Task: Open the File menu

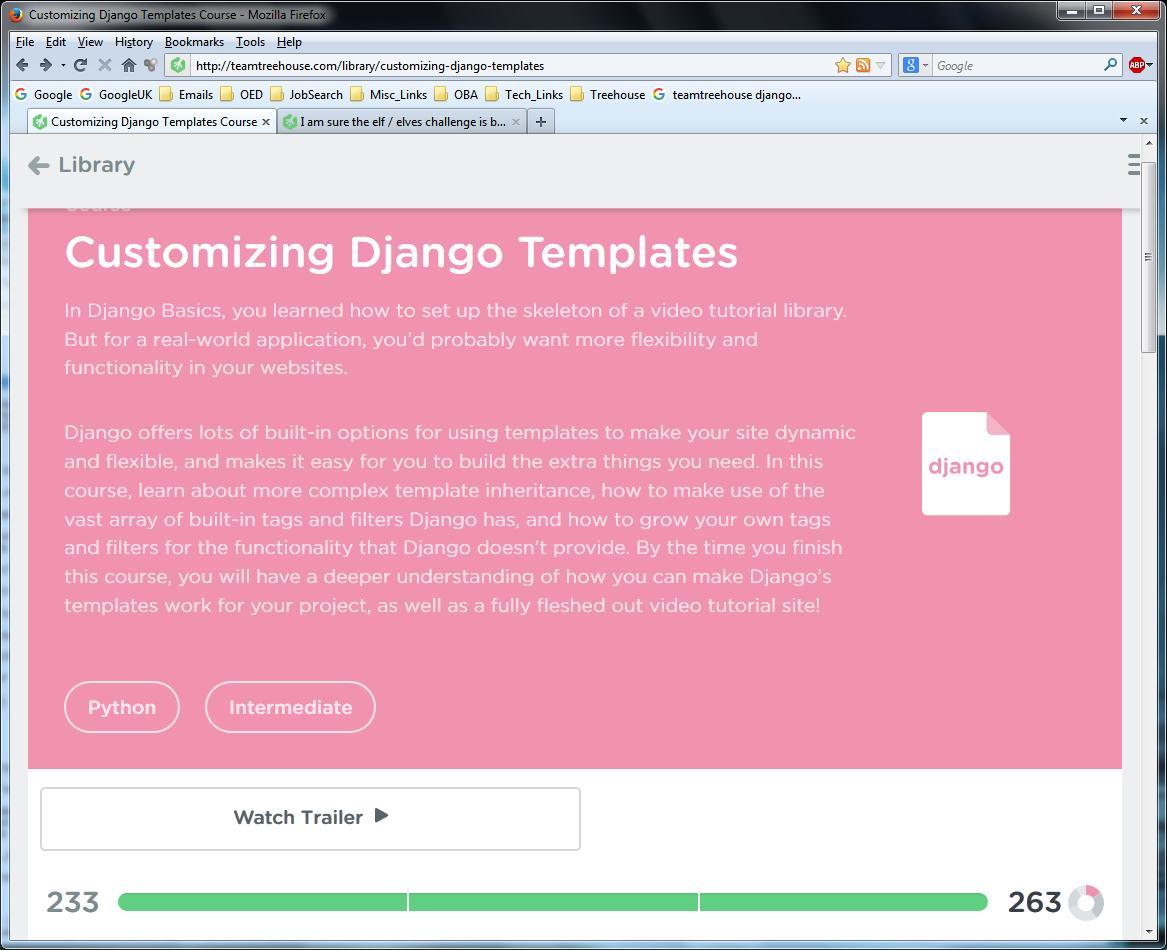Action: click(x=25, y=42)
